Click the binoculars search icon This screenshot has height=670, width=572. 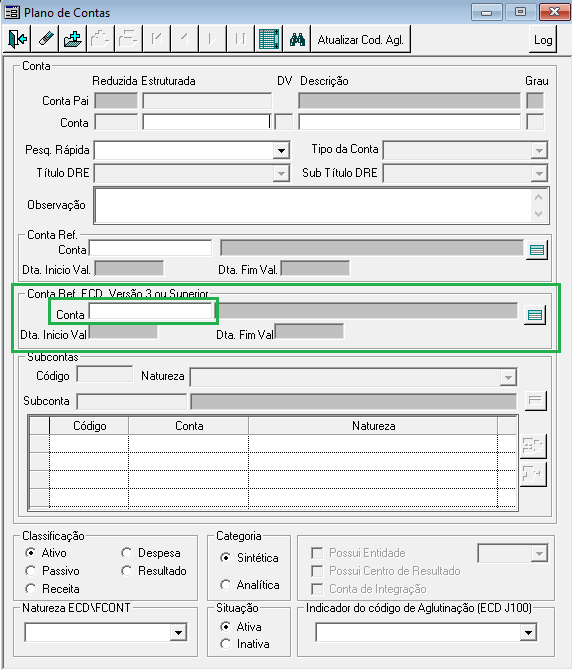tap(297, 39)
